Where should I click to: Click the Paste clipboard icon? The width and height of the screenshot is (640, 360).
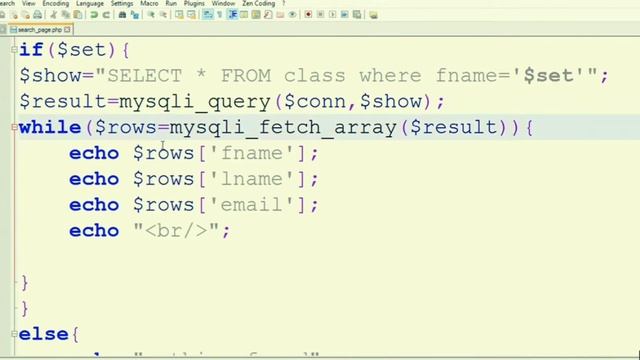pos(77,15)
